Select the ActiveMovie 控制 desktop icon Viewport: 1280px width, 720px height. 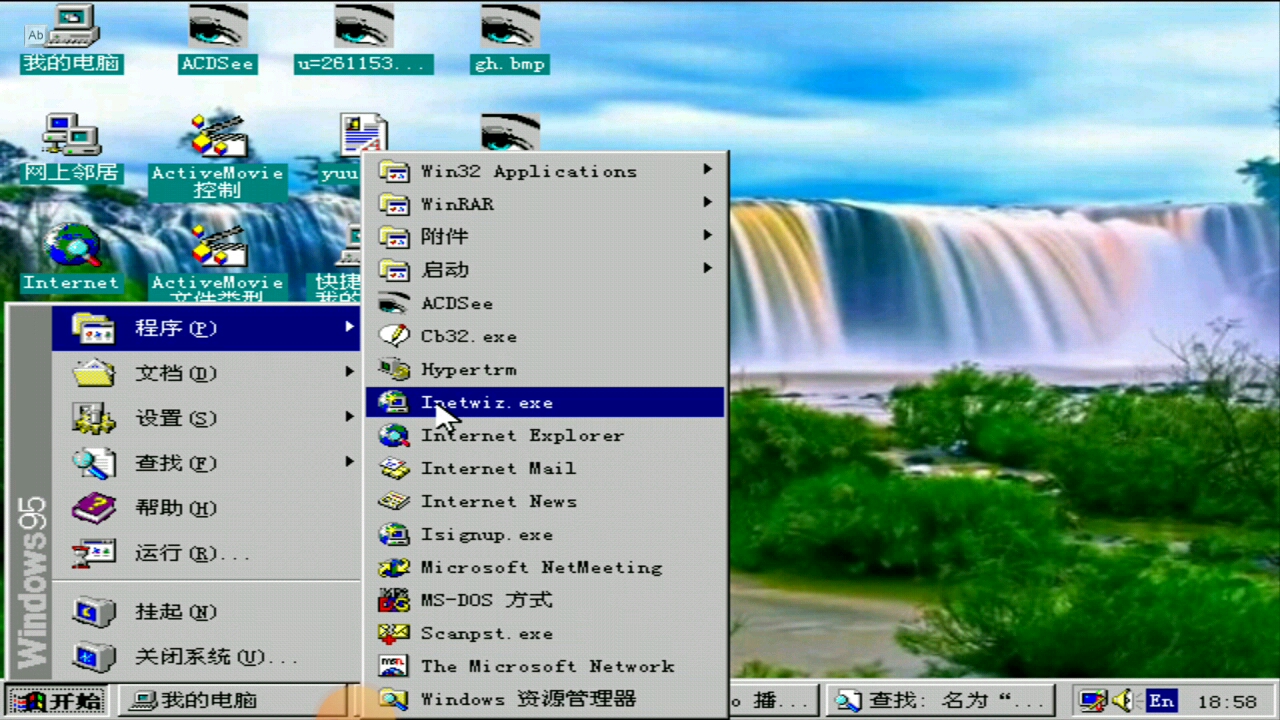218,155
